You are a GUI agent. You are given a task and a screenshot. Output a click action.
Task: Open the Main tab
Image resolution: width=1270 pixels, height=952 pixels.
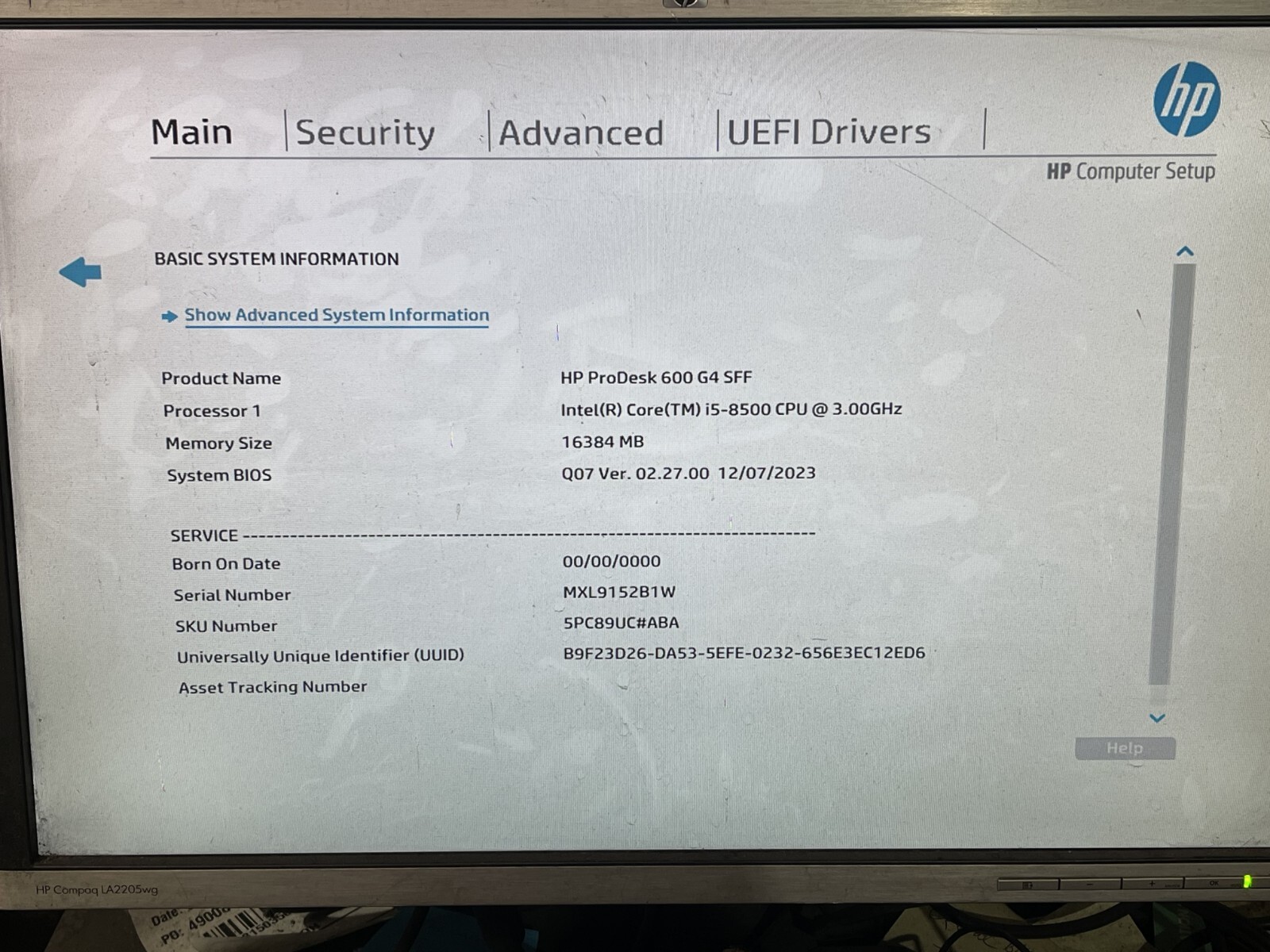pyautogui.click(x=191, y=132)
